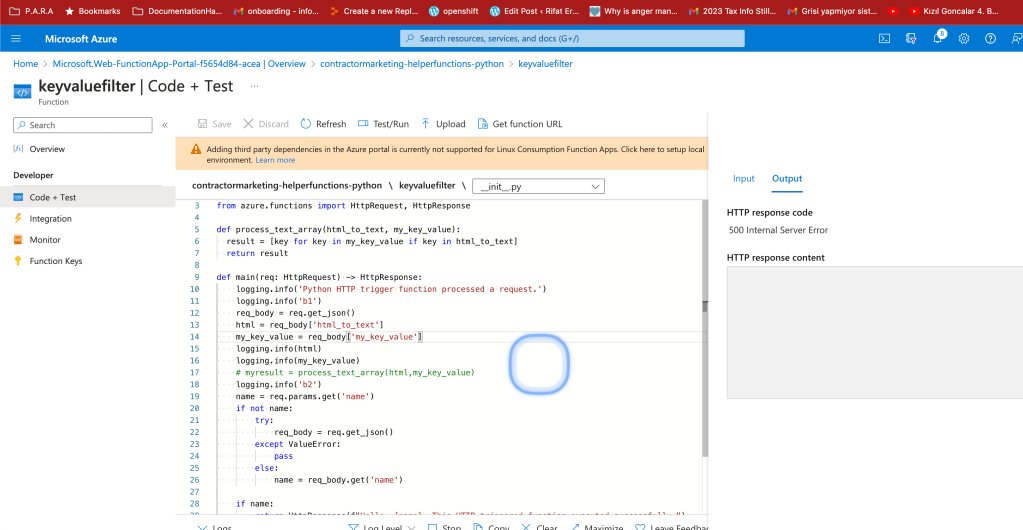Open the Azure portal hamburger menu
1023x530 pixels.
(x=16, y=39)
